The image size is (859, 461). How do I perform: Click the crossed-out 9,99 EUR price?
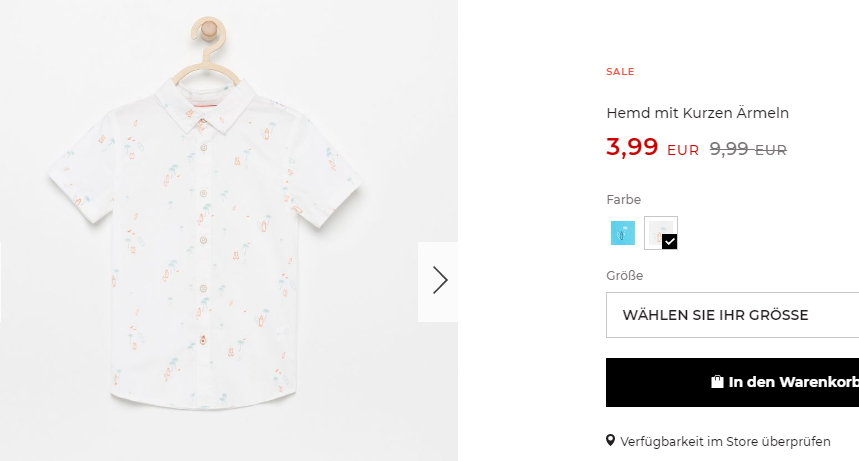748,149
